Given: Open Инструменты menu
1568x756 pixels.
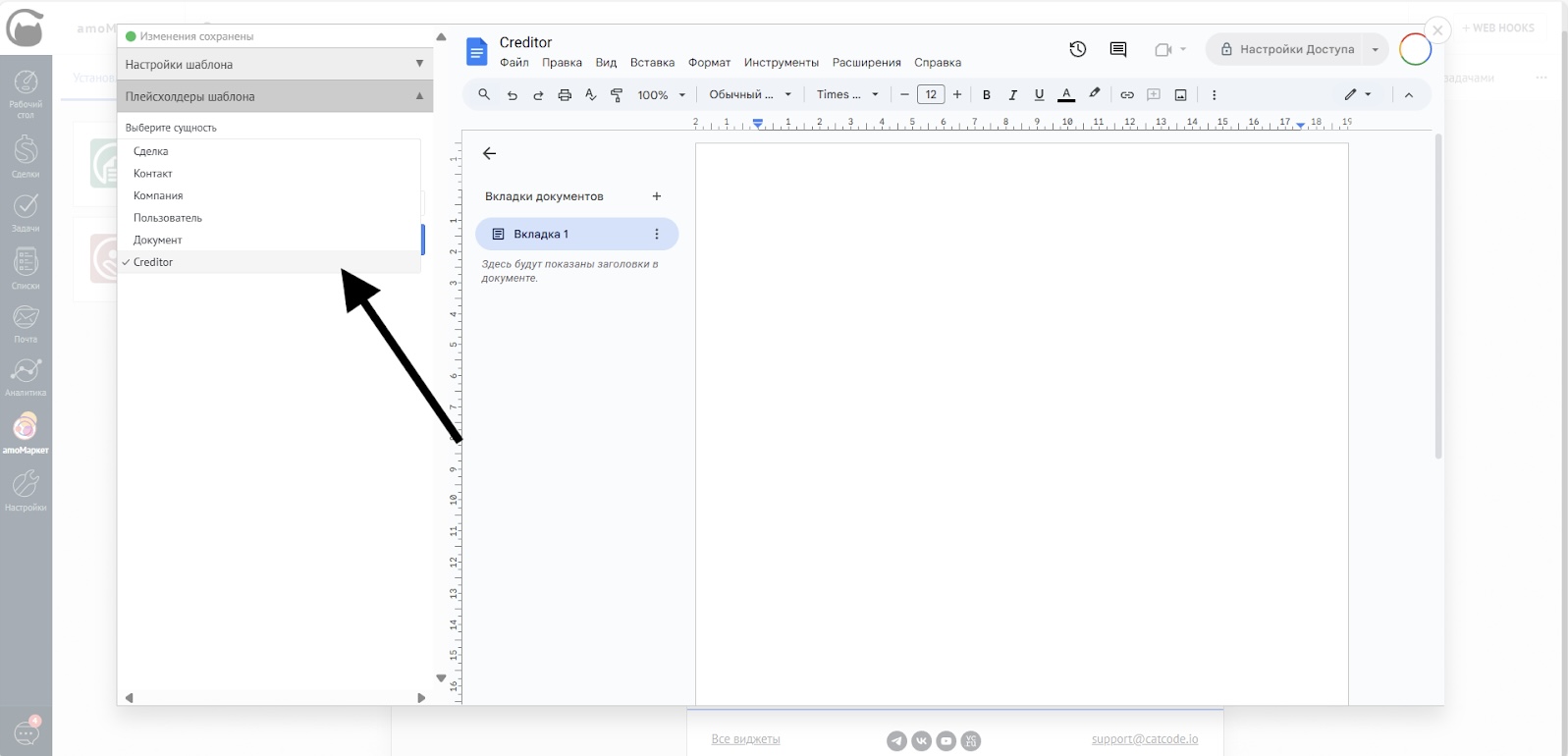Looking at the screenshot, I should click(781, 63).
